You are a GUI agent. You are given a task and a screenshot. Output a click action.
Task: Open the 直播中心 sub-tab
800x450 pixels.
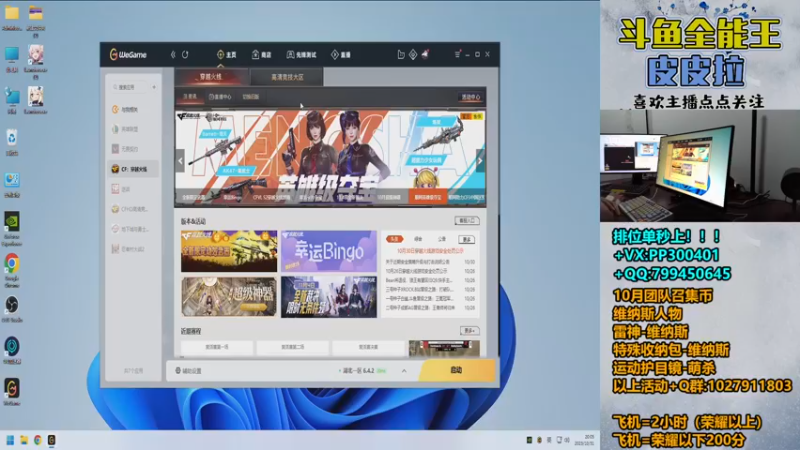(x=220, y=96)
